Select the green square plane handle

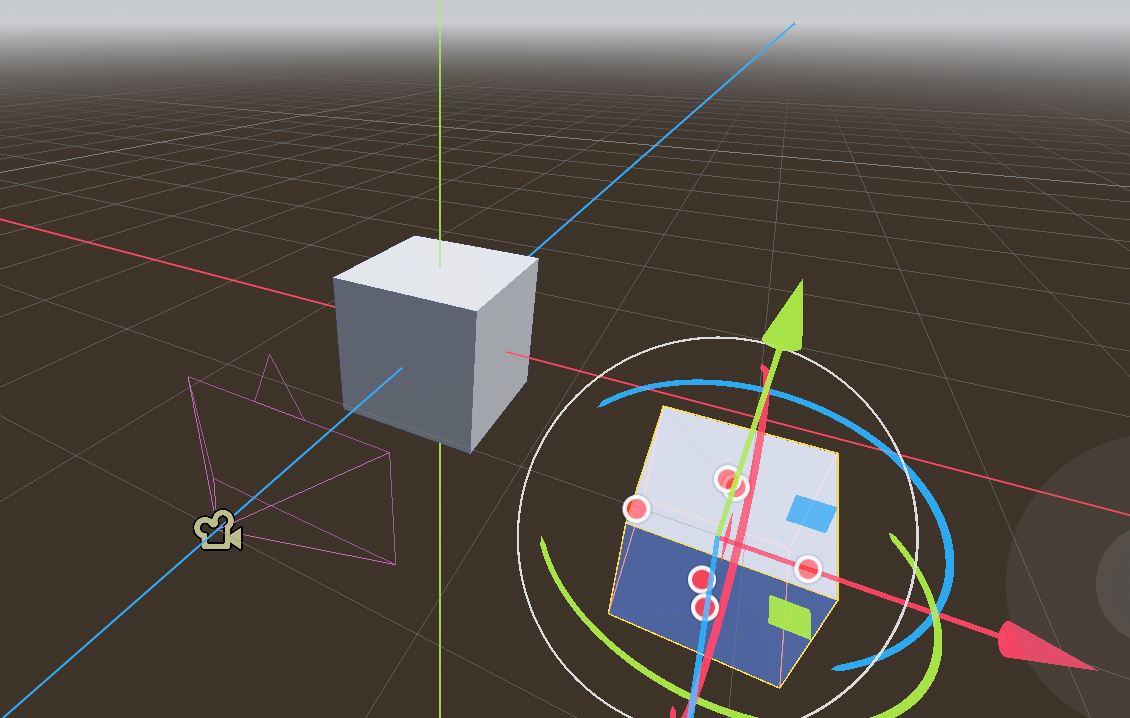point(789,615)
